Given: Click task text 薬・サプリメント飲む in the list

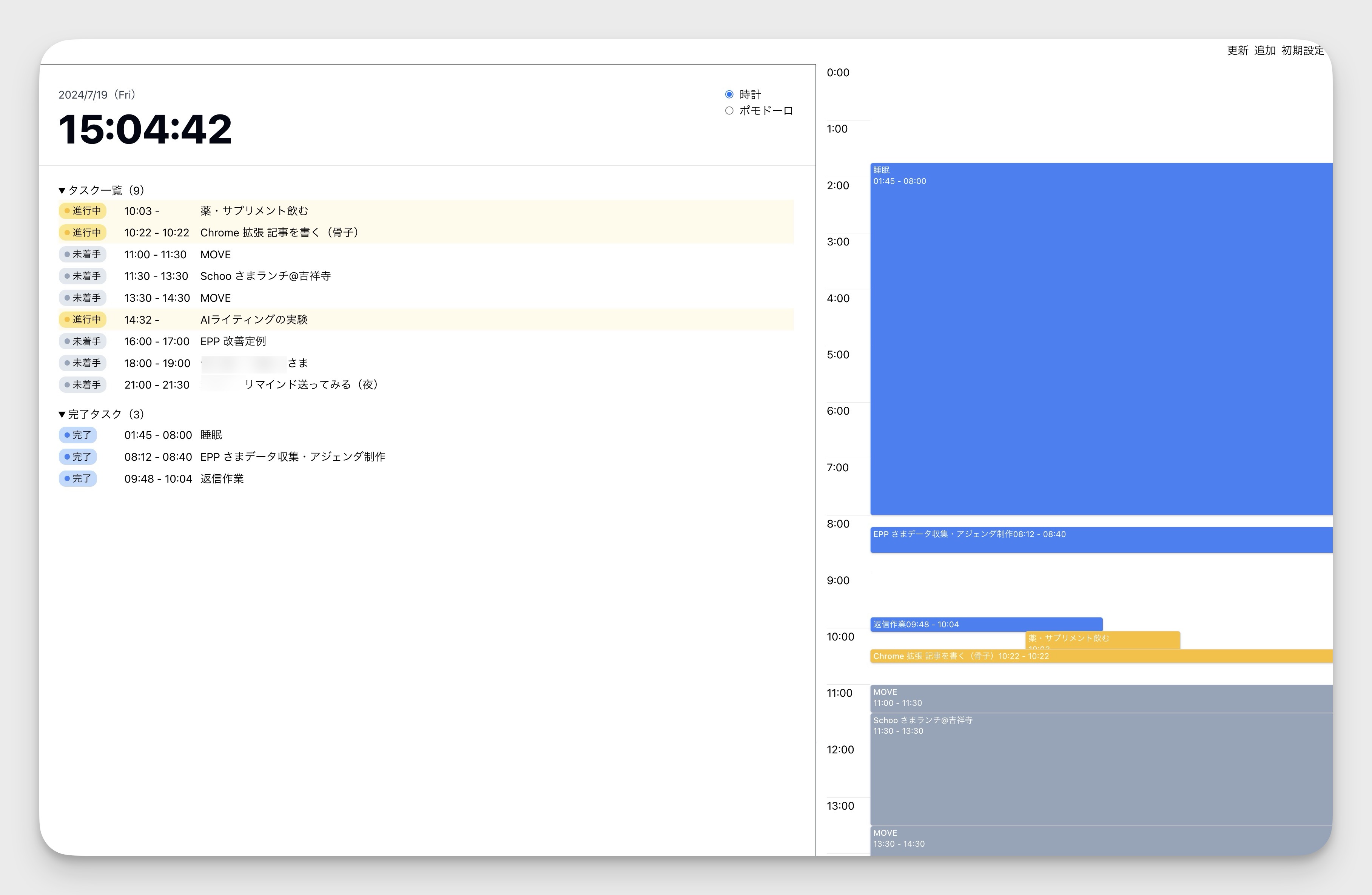Looking at the screenshot, I should tap(254, 211).
